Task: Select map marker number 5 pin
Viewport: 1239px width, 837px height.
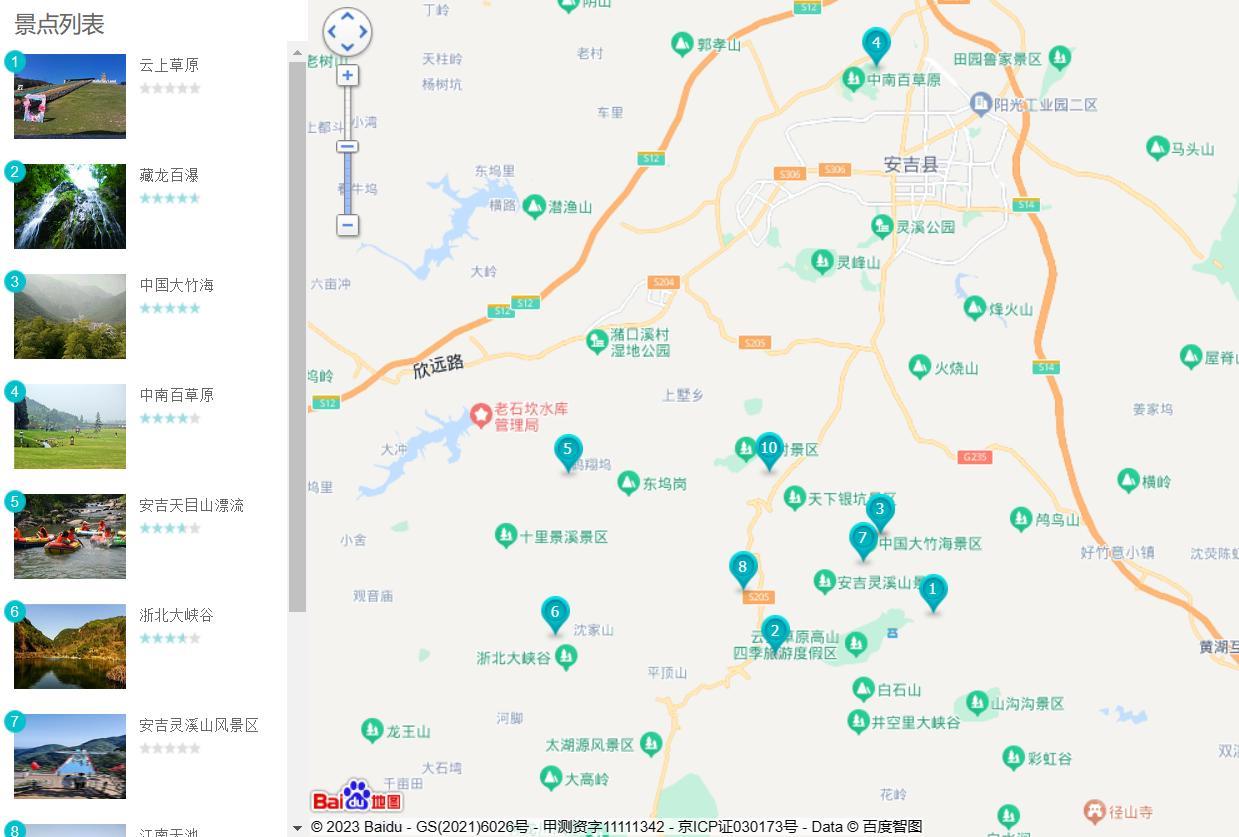Action: tap(568, 451)
